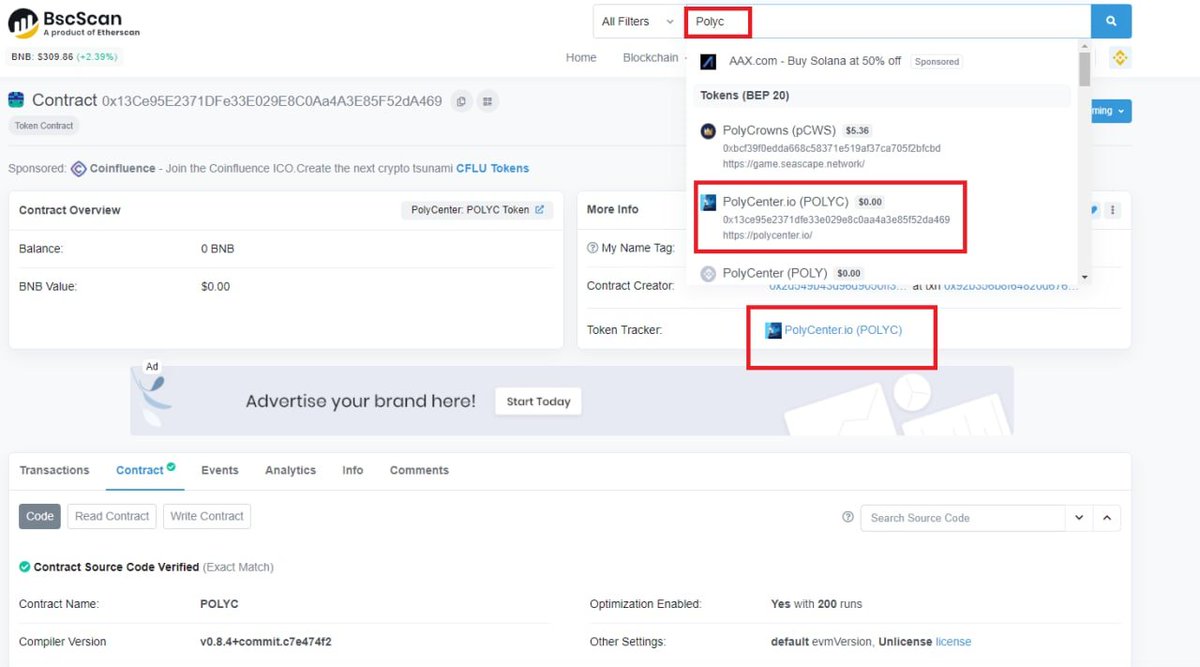Switch to the Info tab

pyautogui.click(x=353, y=470)
